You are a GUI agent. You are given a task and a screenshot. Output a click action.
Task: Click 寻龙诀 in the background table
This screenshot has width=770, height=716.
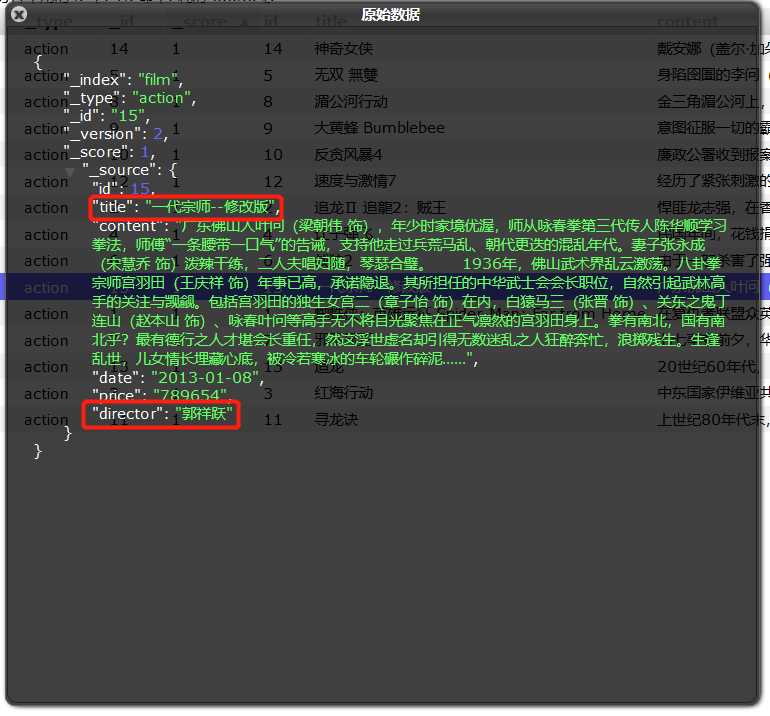pos(336,419)
